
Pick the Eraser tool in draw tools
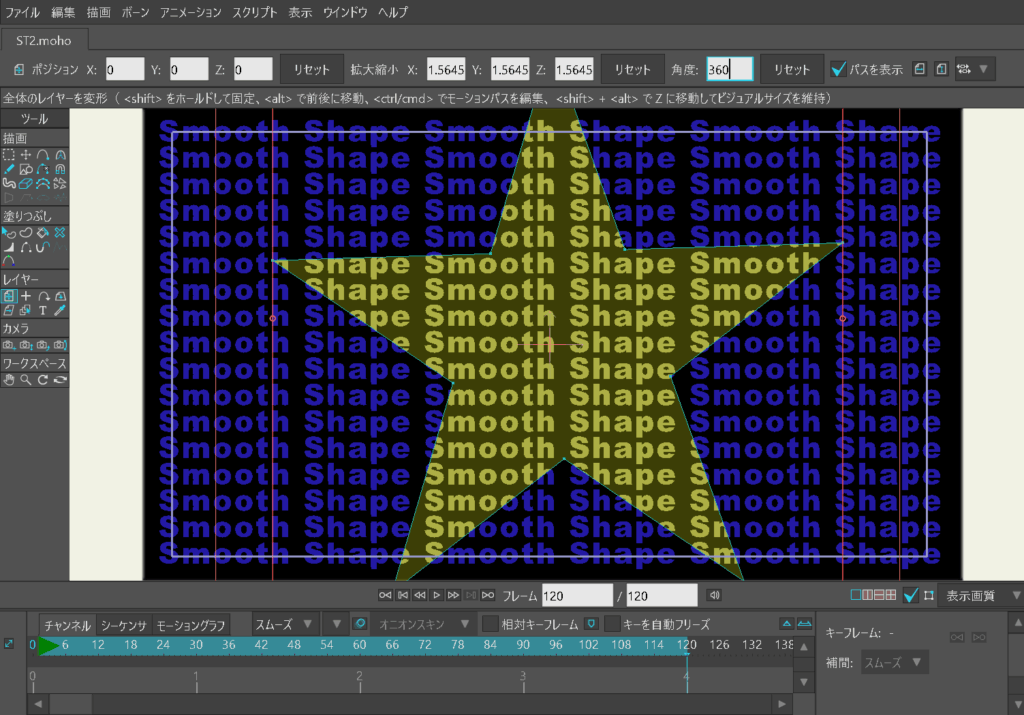[26, 184]
